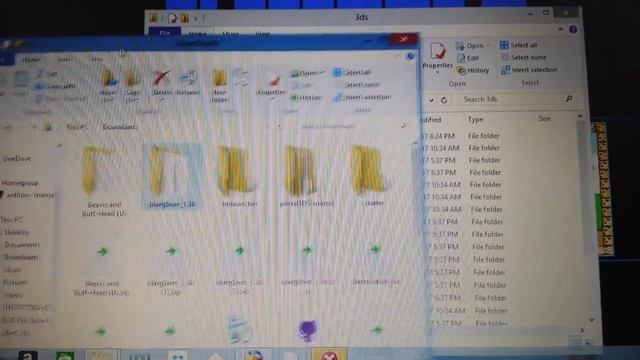The height and width of the screenshot is (360, 640).
Task: Open address history dropdown in 3ds window
Action: click(x=431, y=100)
